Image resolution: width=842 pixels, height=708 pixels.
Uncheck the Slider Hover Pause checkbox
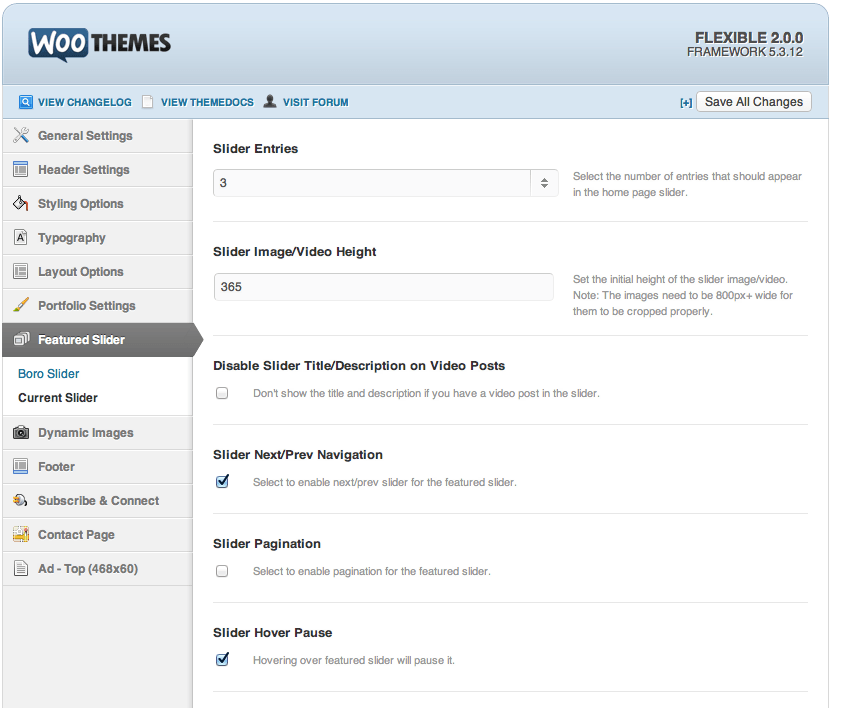(x=222, y=660)
